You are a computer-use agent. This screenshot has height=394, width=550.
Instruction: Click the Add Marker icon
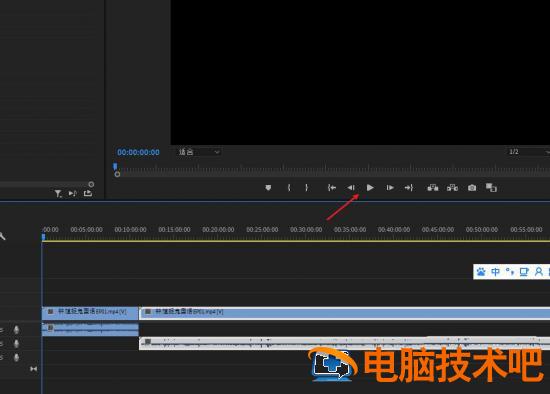point(268,188)
